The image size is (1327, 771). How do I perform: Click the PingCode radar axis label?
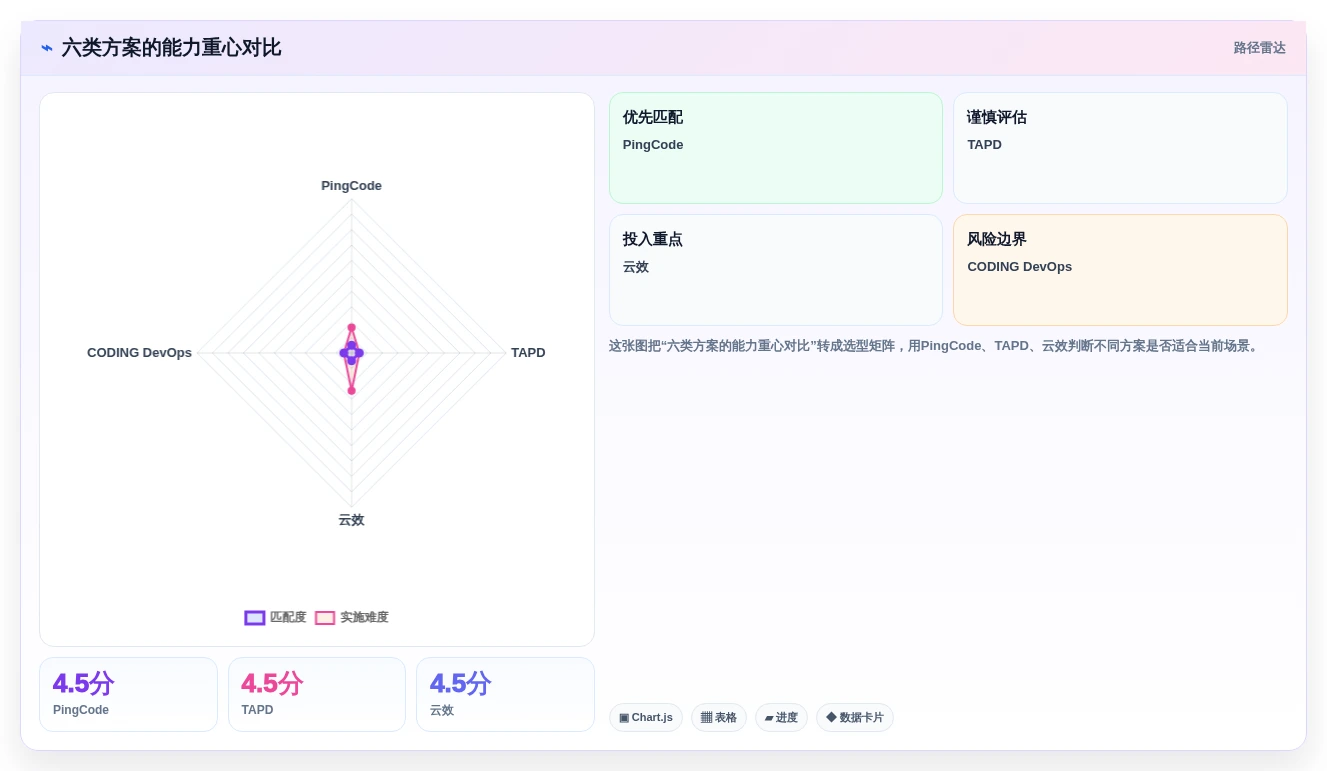(351, 186)
